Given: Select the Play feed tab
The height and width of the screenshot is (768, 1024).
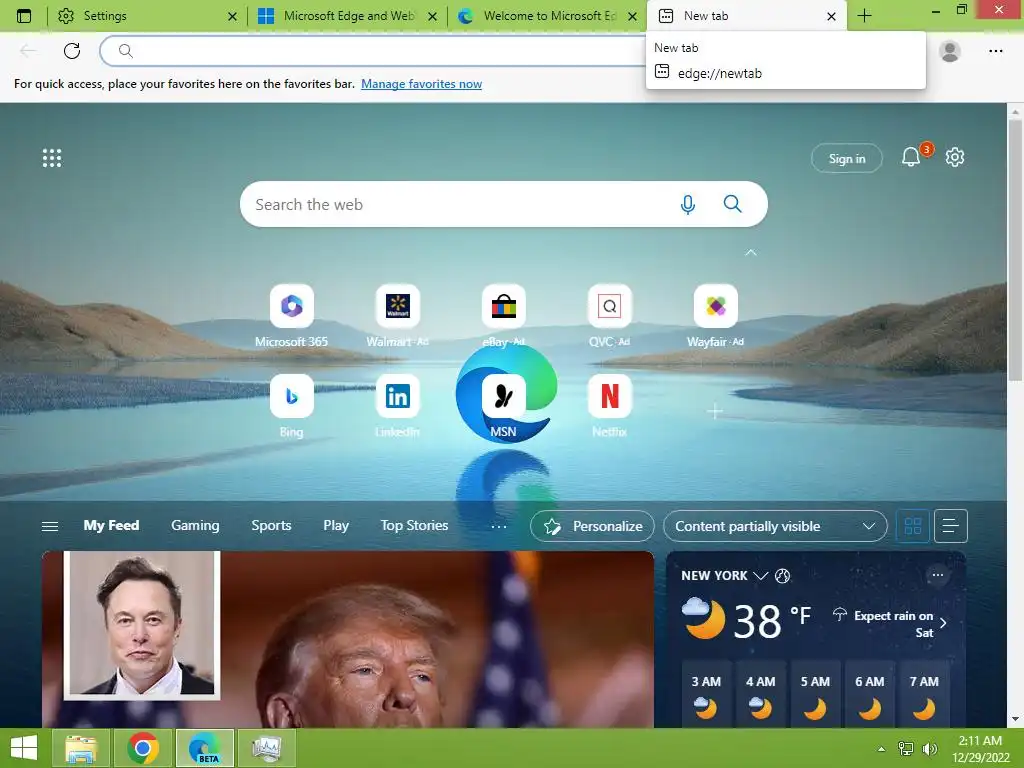Looking at the screenshot, I should (336, 526).
